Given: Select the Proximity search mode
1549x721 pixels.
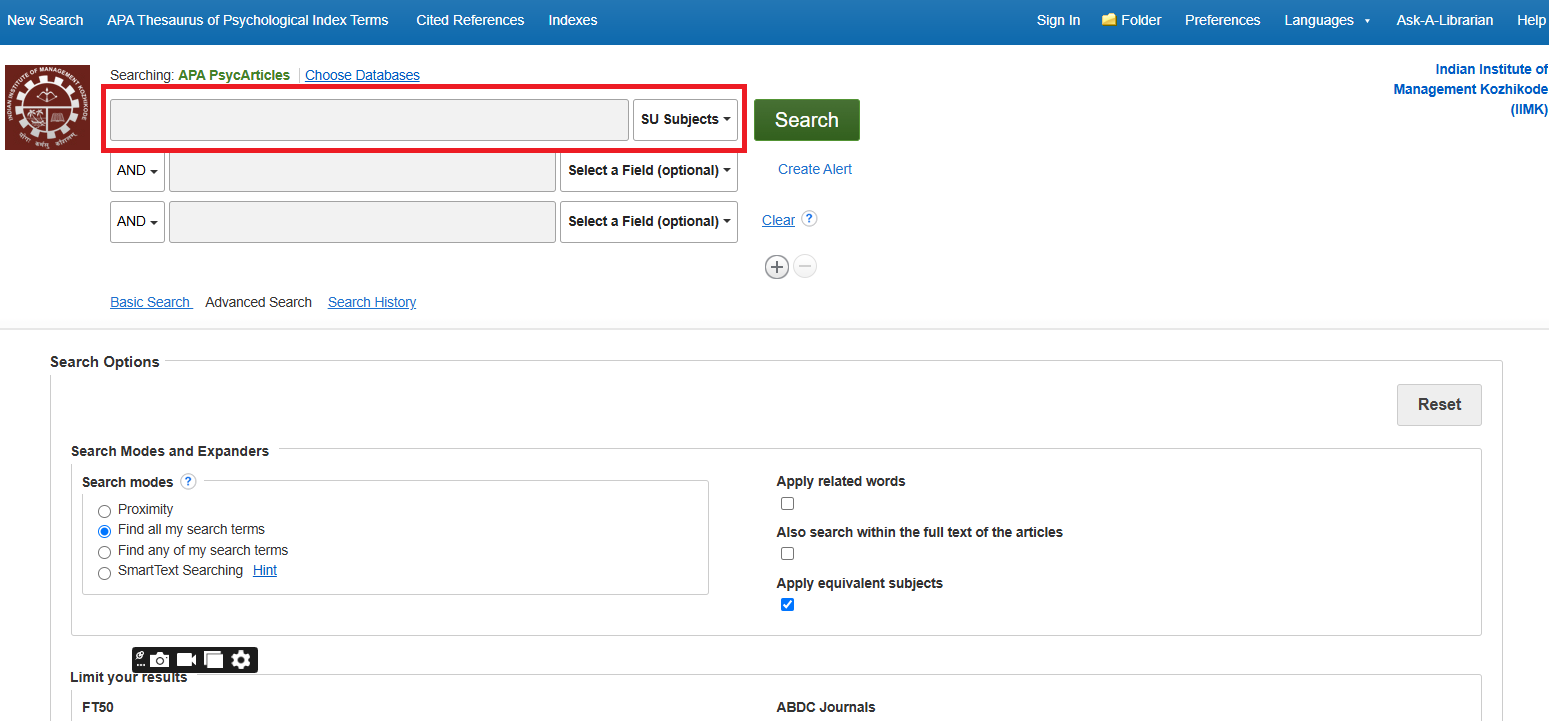Looking at the screenshot, I should coord(104,511).
